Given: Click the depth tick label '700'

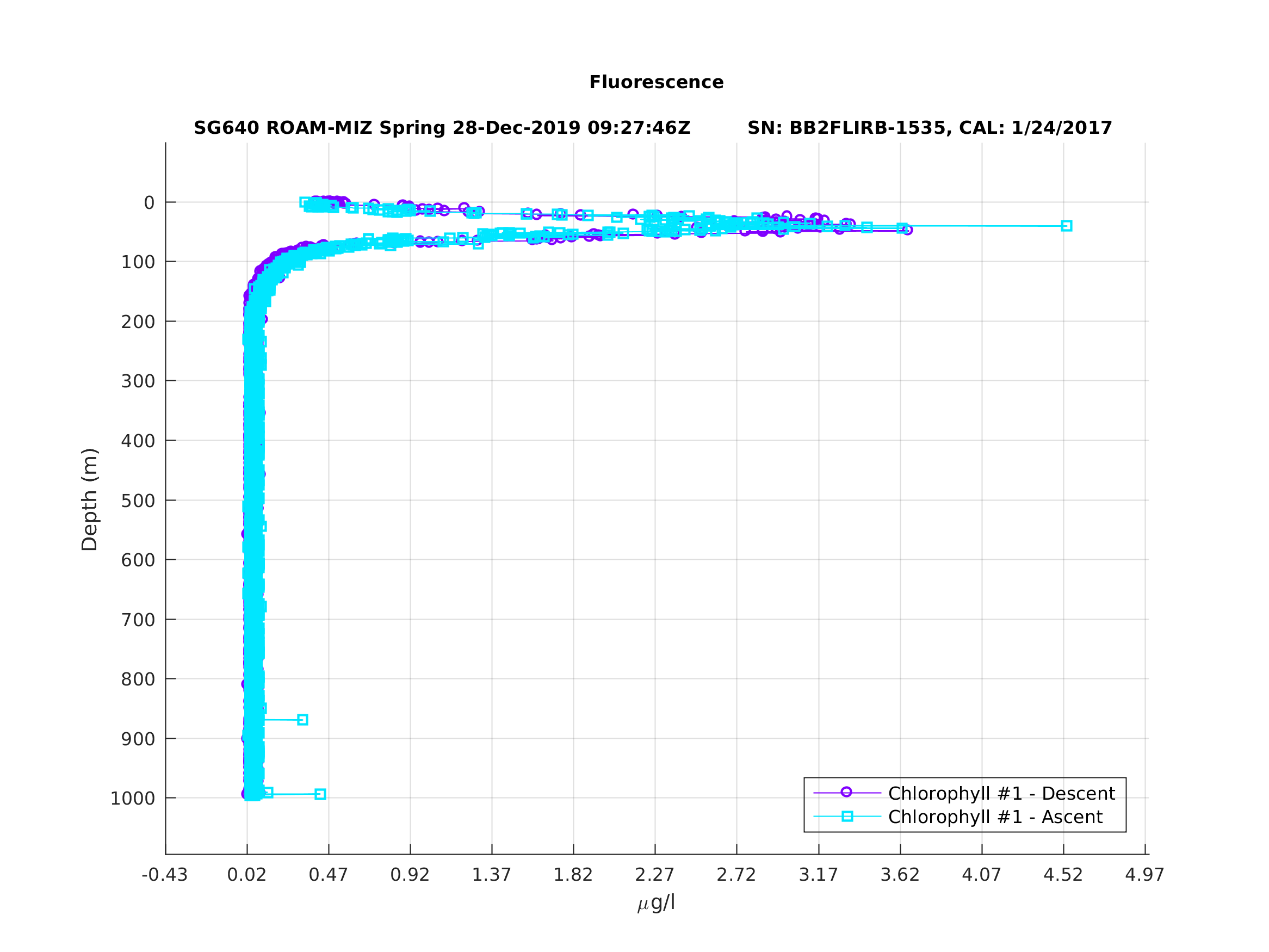Looking at the screenshot, I should 138,620.
